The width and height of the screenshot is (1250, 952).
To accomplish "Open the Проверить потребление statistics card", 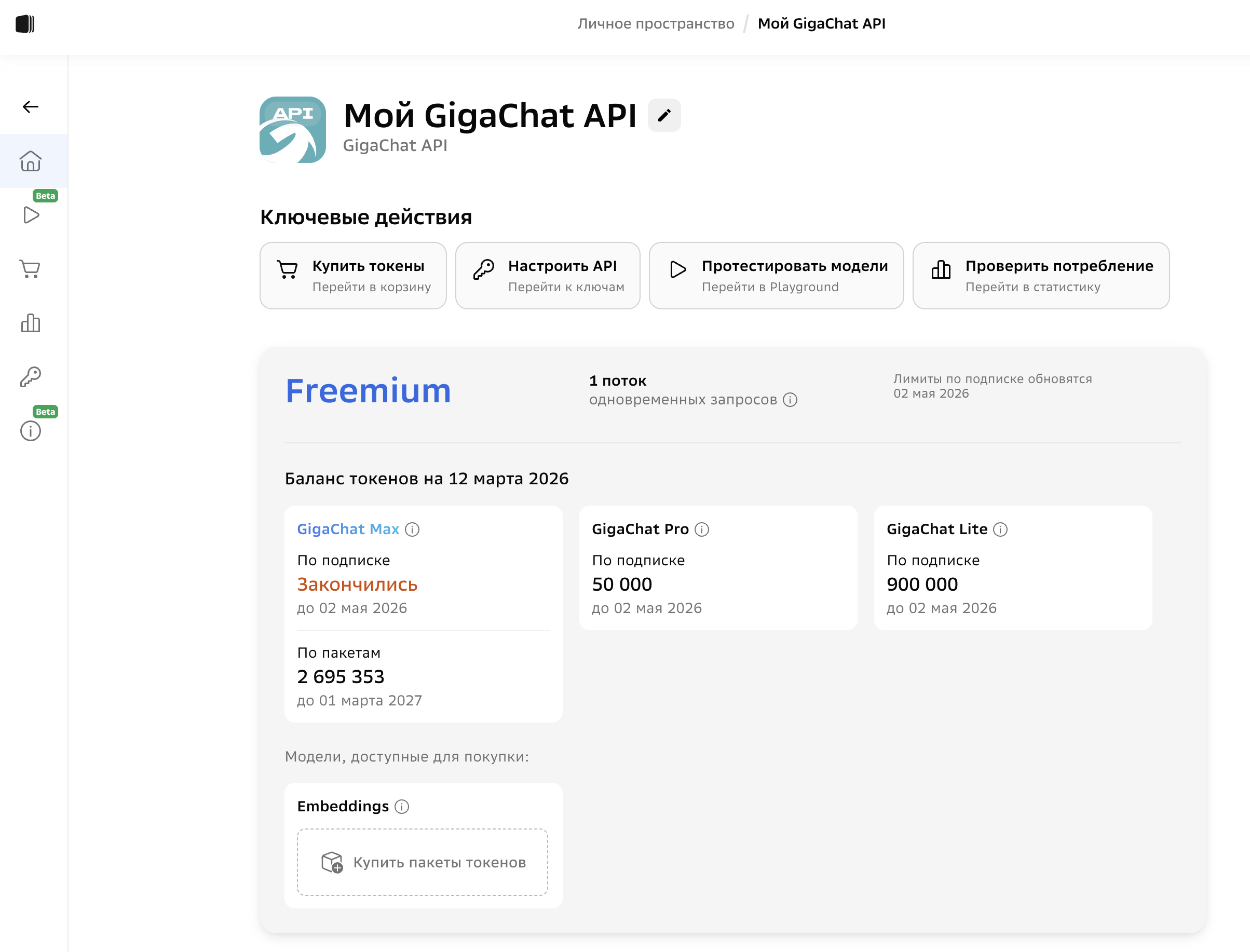I will (x=1041, y=276).
